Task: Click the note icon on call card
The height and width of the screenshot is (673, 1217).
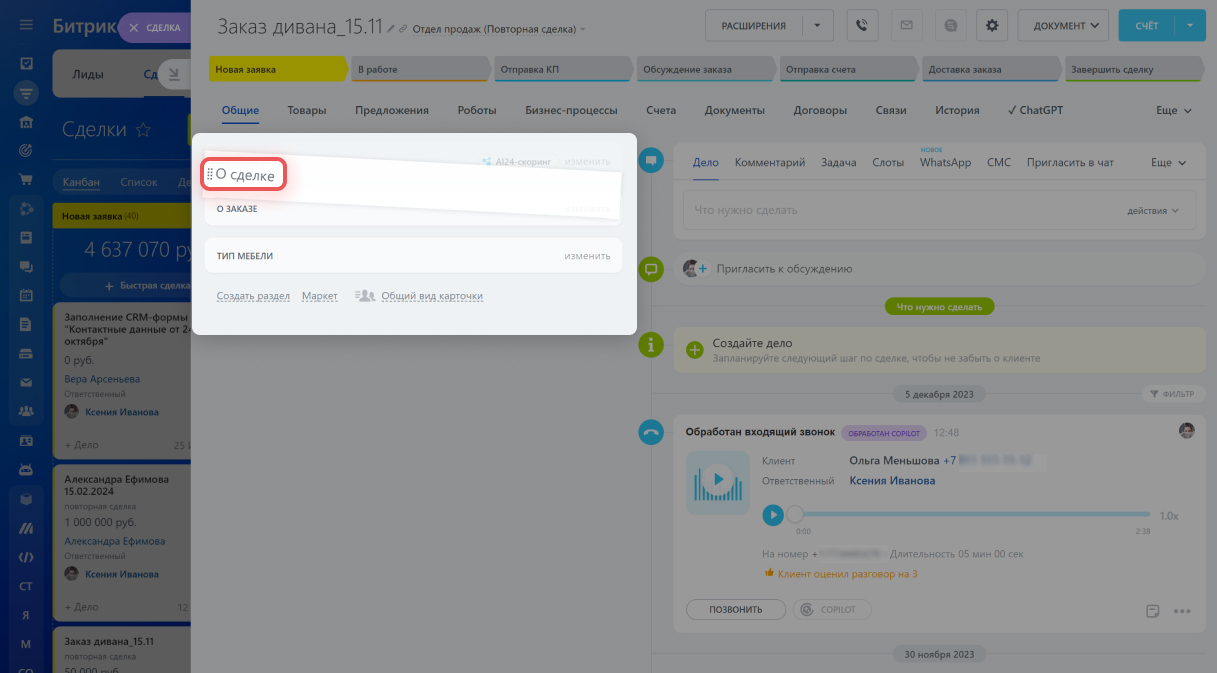Action: 1152,610
